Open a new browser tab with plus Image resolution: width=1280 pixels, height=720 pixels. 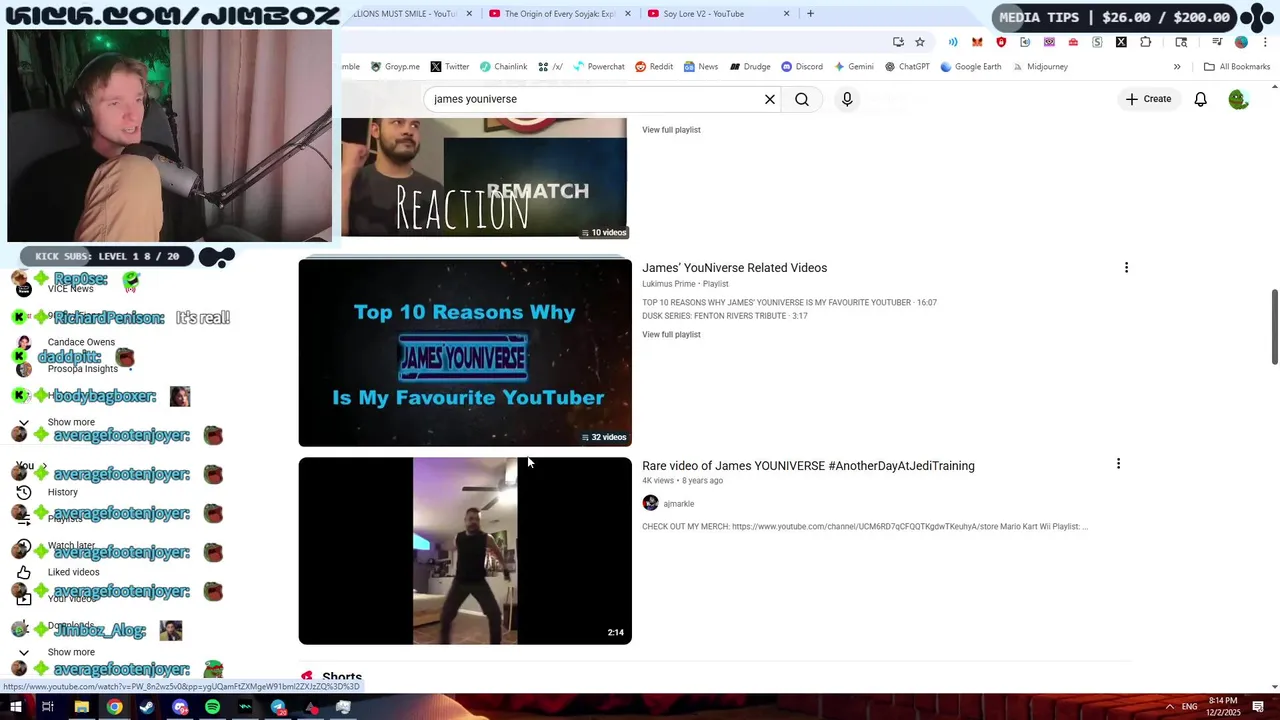click(x=810, y=14)
